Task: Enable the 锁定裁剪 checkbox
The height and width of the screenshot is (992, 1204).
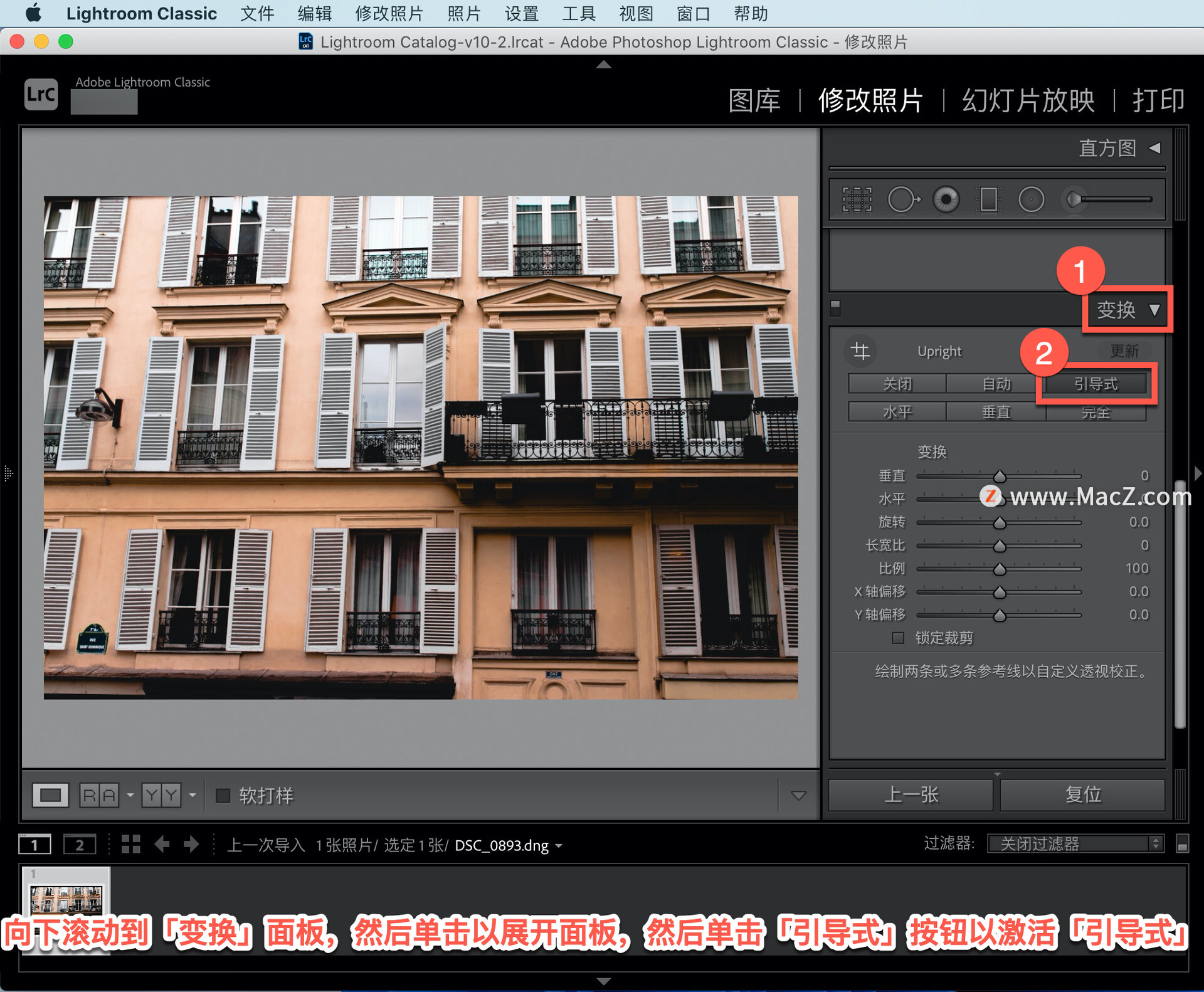Action: pyautogui.click(x=898, y=638)
